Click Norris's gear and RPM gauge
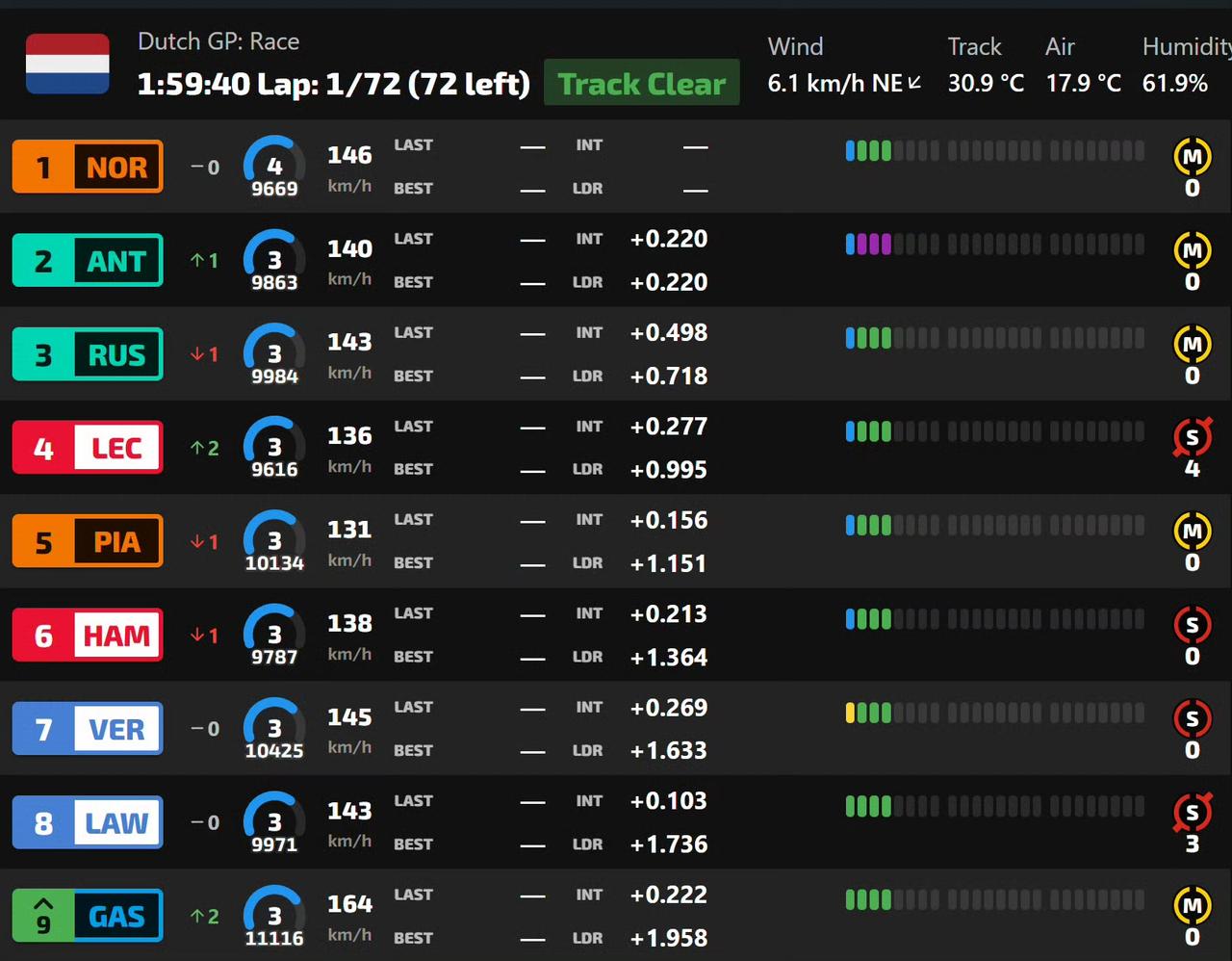The image size is (1232, 961). point(274,168)
